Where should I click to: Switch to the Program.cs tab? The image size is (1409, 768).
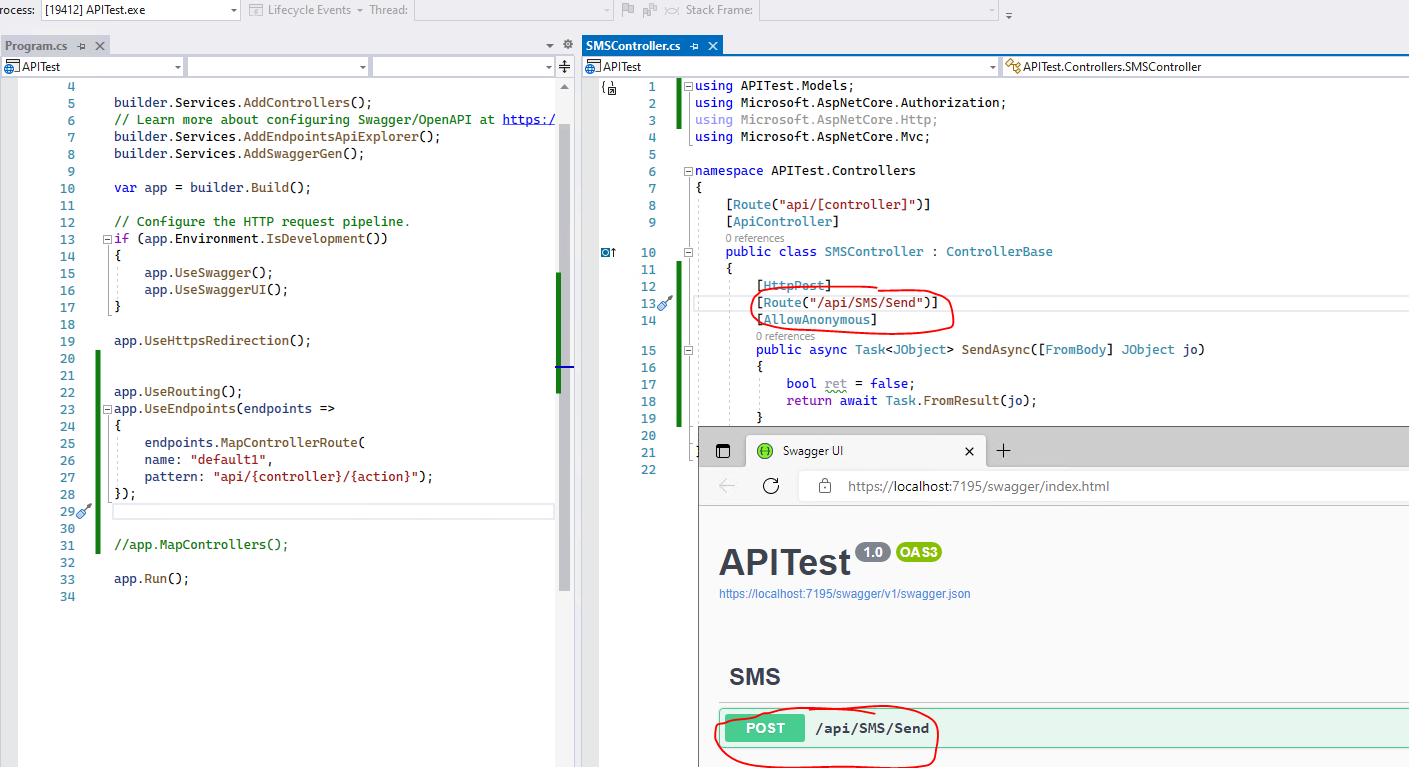coord(36,46)
